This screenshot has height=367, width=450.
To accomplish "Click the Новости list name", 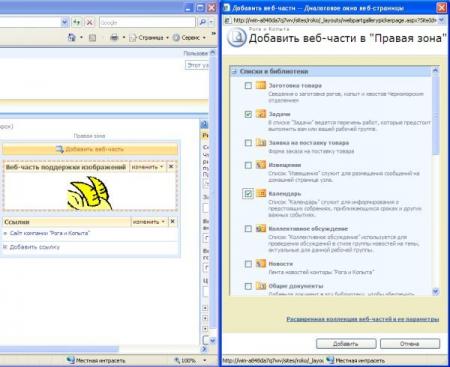I will tap(281, 264).
